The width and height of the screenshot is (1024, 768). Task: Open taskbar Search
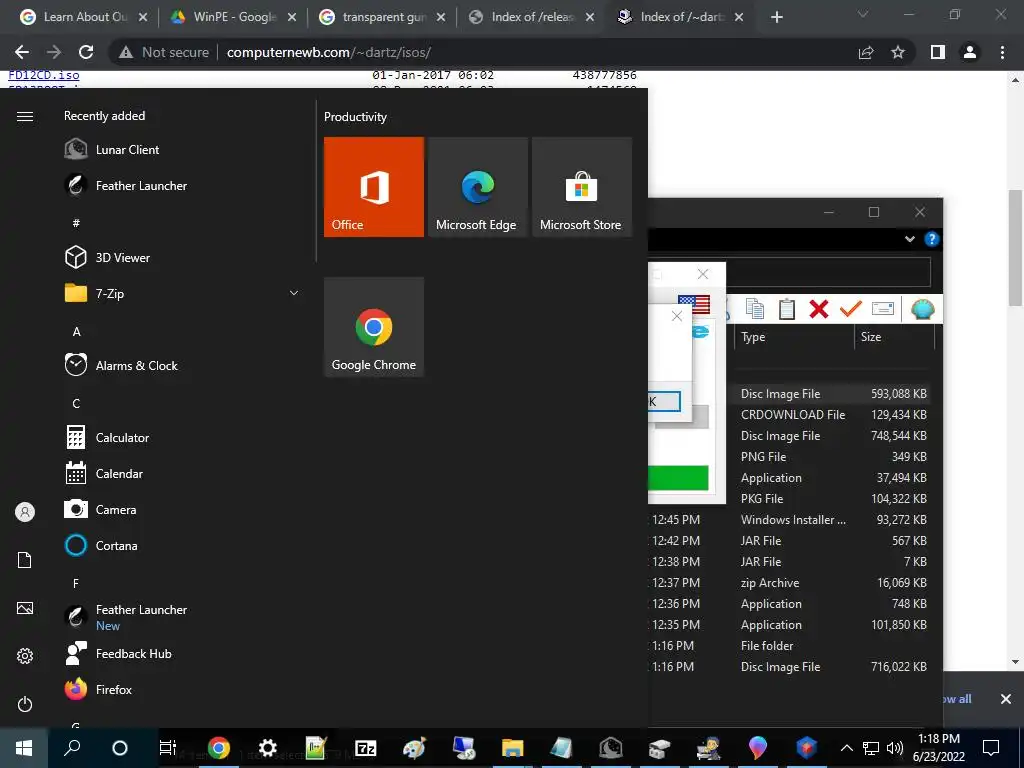(x=72, y=748)
